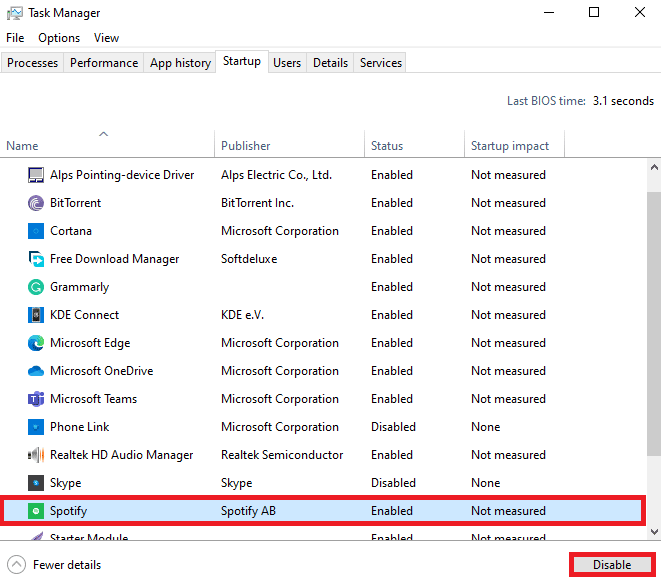Screen dimensions: 661x587
Task: Select the Skype name in Name column
Action: 65,483
